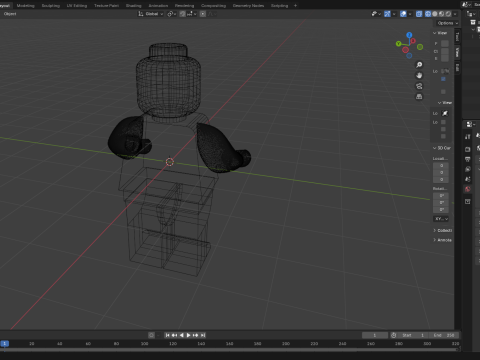
Task: Open the Scene properties tab icon
Action: (x=468, y=179)
